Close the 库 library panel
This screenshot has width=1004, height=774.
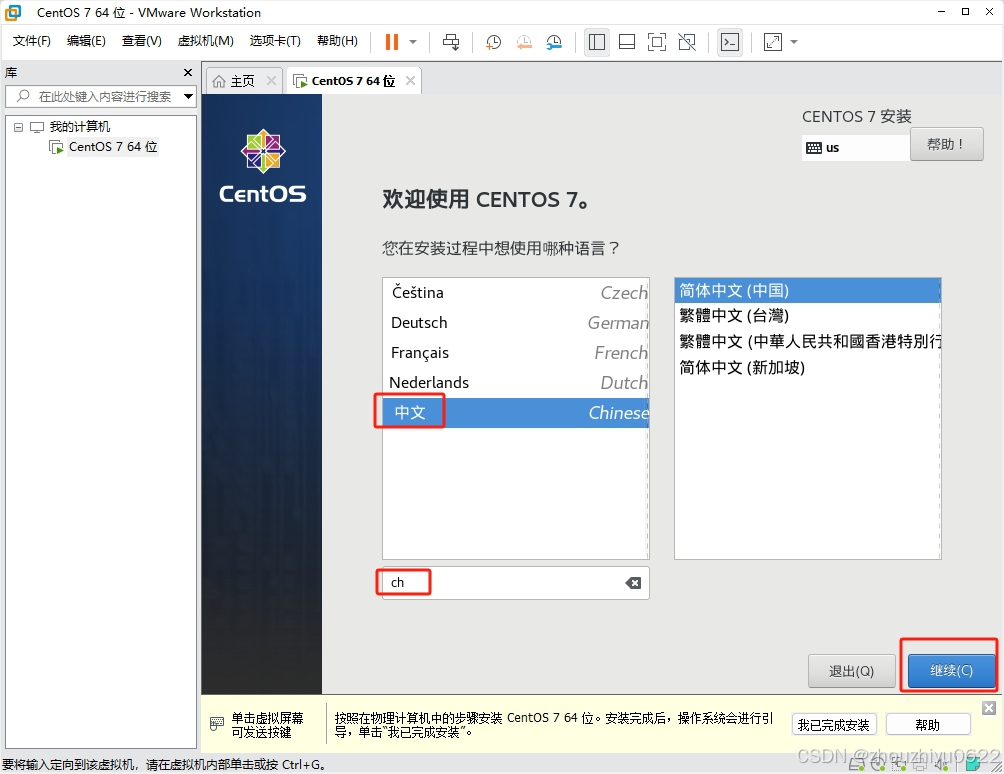(188, 73)
